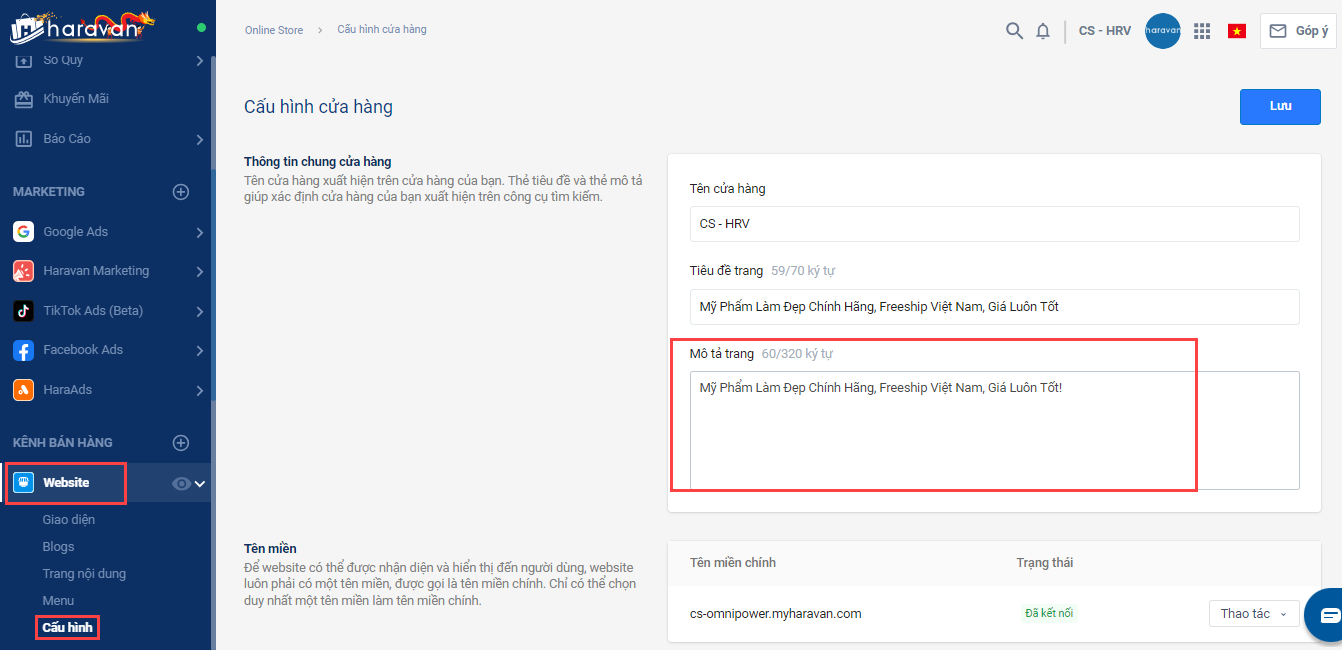Open the apps grid icon

(x=1202, y=31)
